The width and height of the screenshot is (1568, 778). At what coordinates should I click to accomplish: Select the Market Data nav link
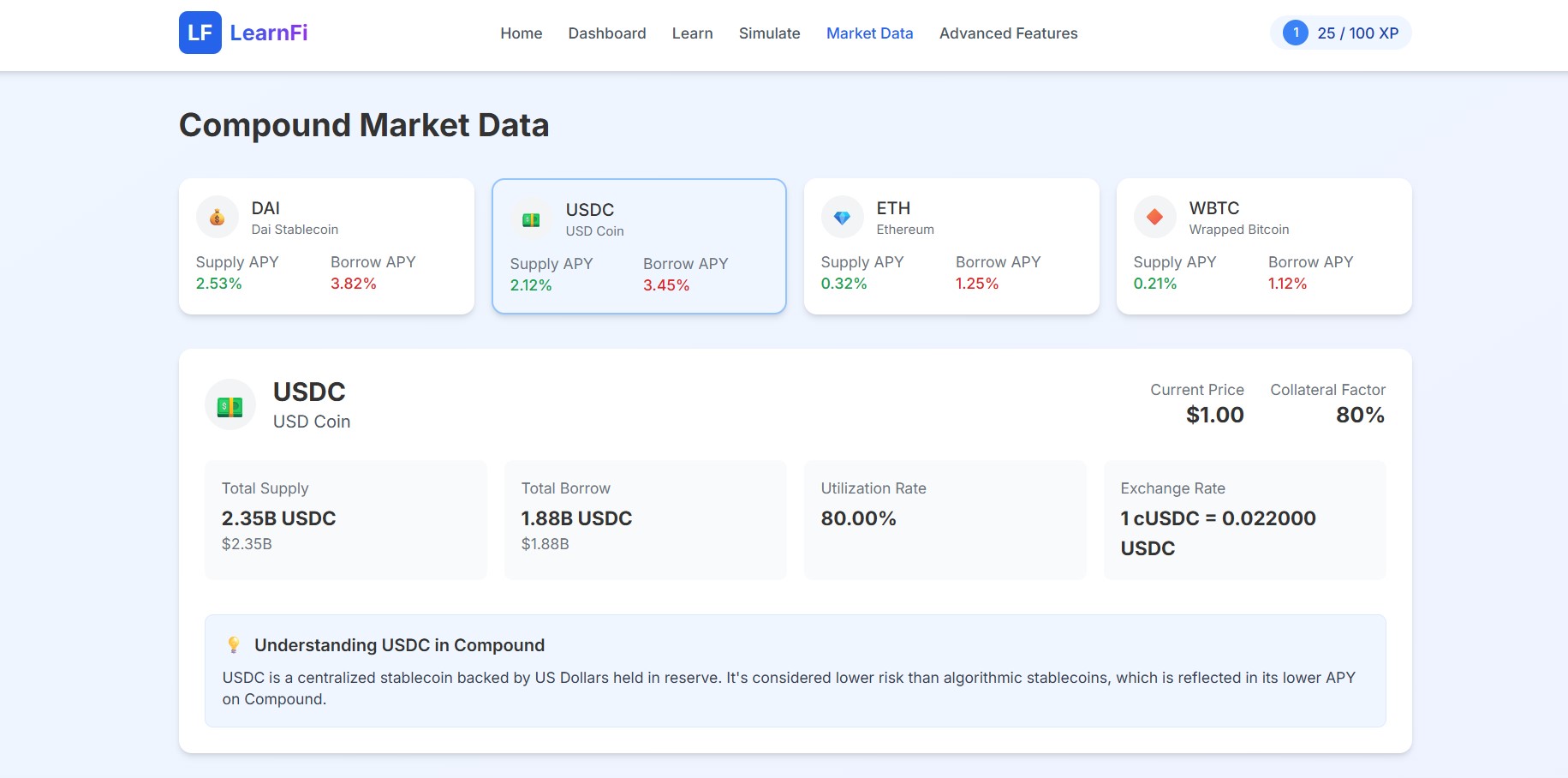(870, 33)
